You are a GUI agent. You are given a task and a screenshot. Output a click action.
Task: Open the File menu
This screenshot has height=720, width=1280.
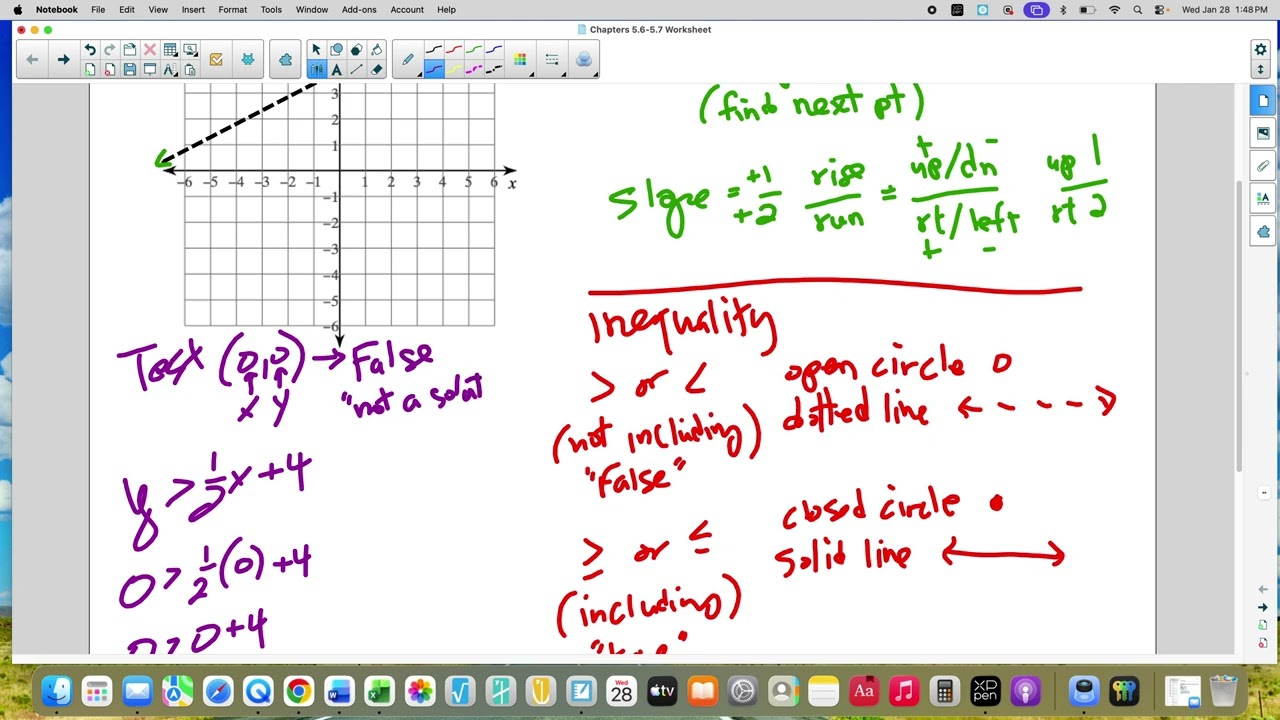pos(98,10)
